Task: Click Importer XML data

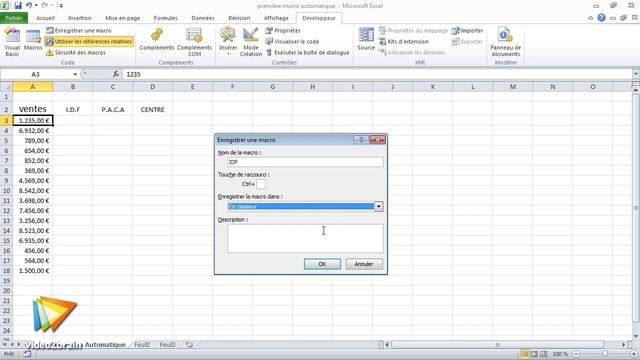Action: click(x=467, y=31)
